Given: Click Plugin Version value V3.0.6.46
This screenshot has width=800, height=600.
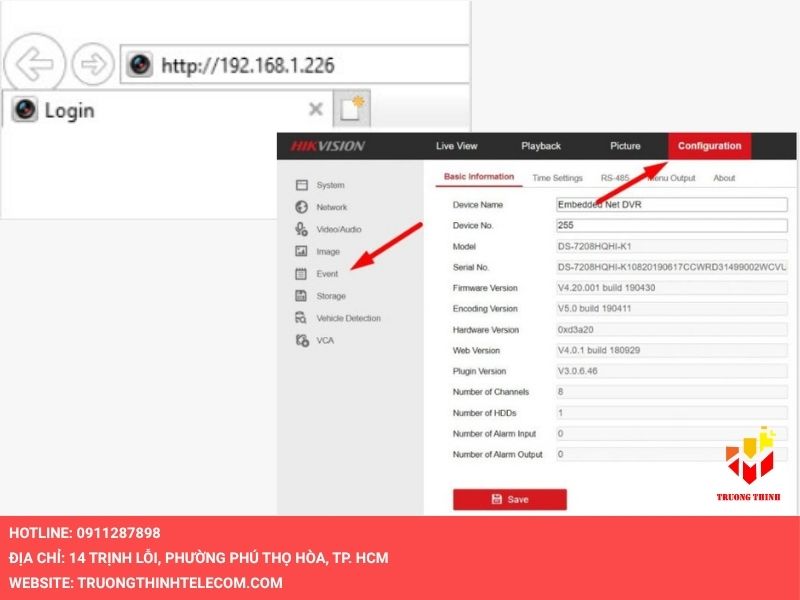Looking at the screenshot, I should (671, 371).
